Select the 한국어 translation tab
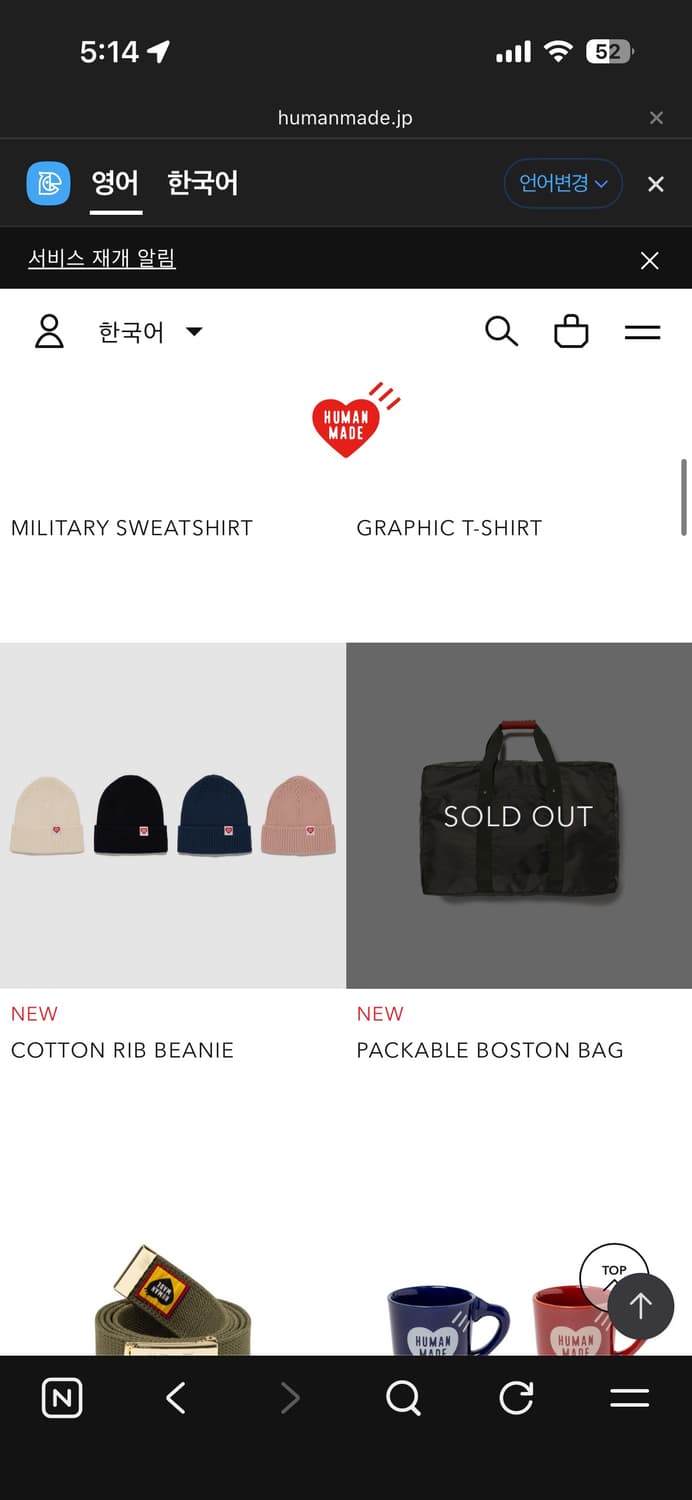The width and height of the screenshot is (692, 1500). pyautogui.click(x=202, y=184)
